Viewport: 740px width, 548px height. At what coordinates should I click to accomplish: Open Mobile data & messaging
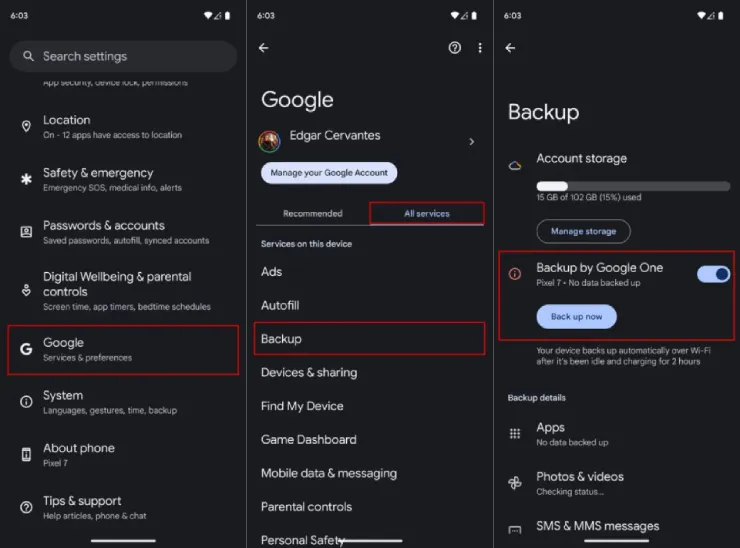[x=369, y=473]
